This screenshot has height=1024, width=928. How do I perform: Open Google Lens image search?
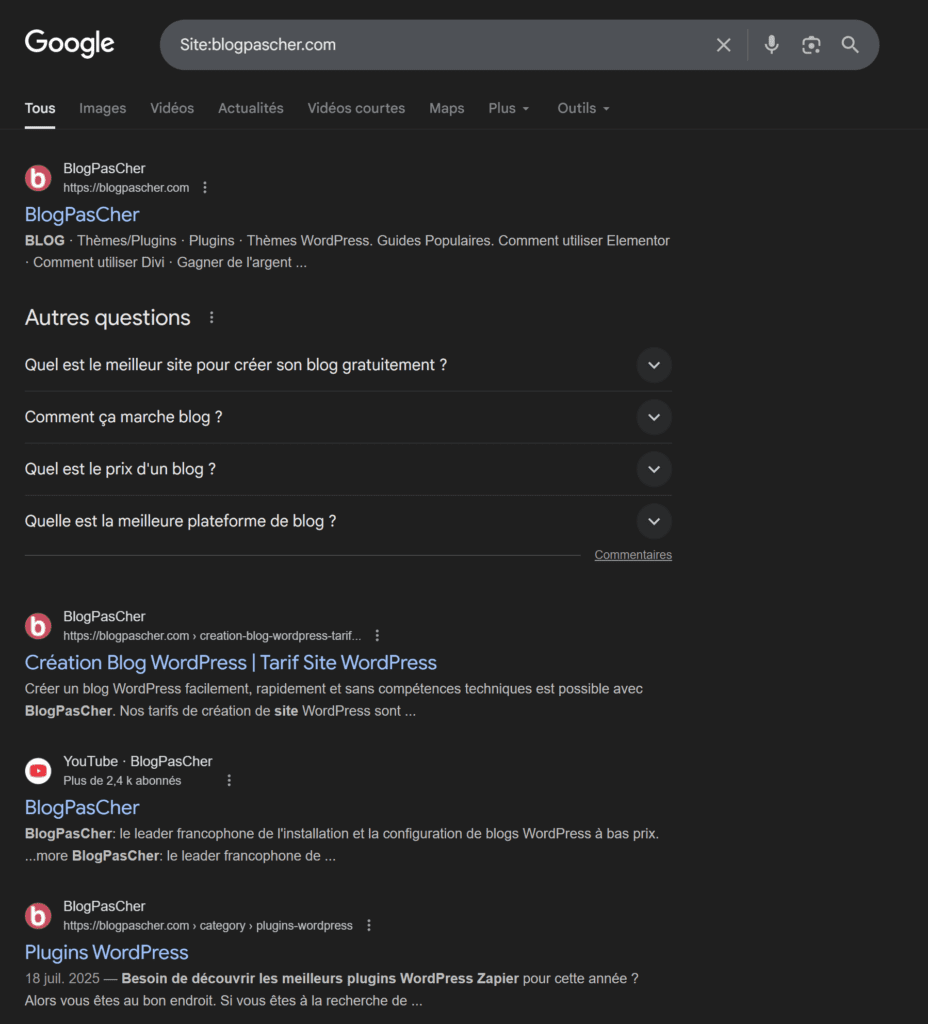point(811,45)
